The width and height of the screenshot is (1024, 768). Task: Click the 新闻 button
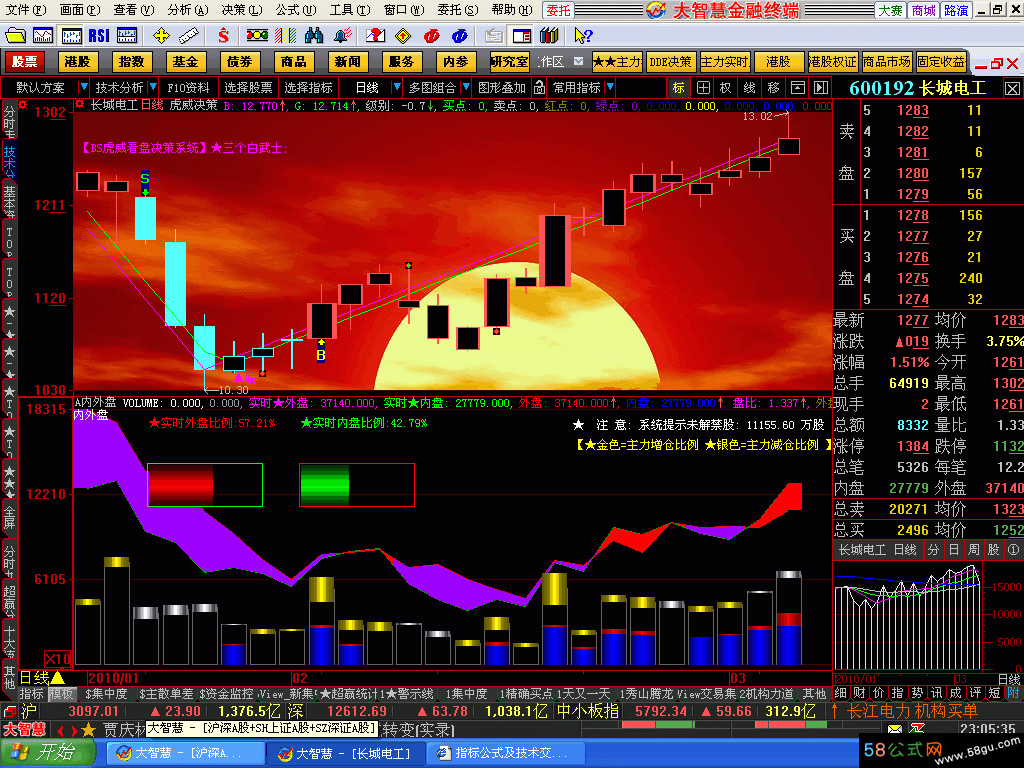pyautogui.click(x=347, y=61)
